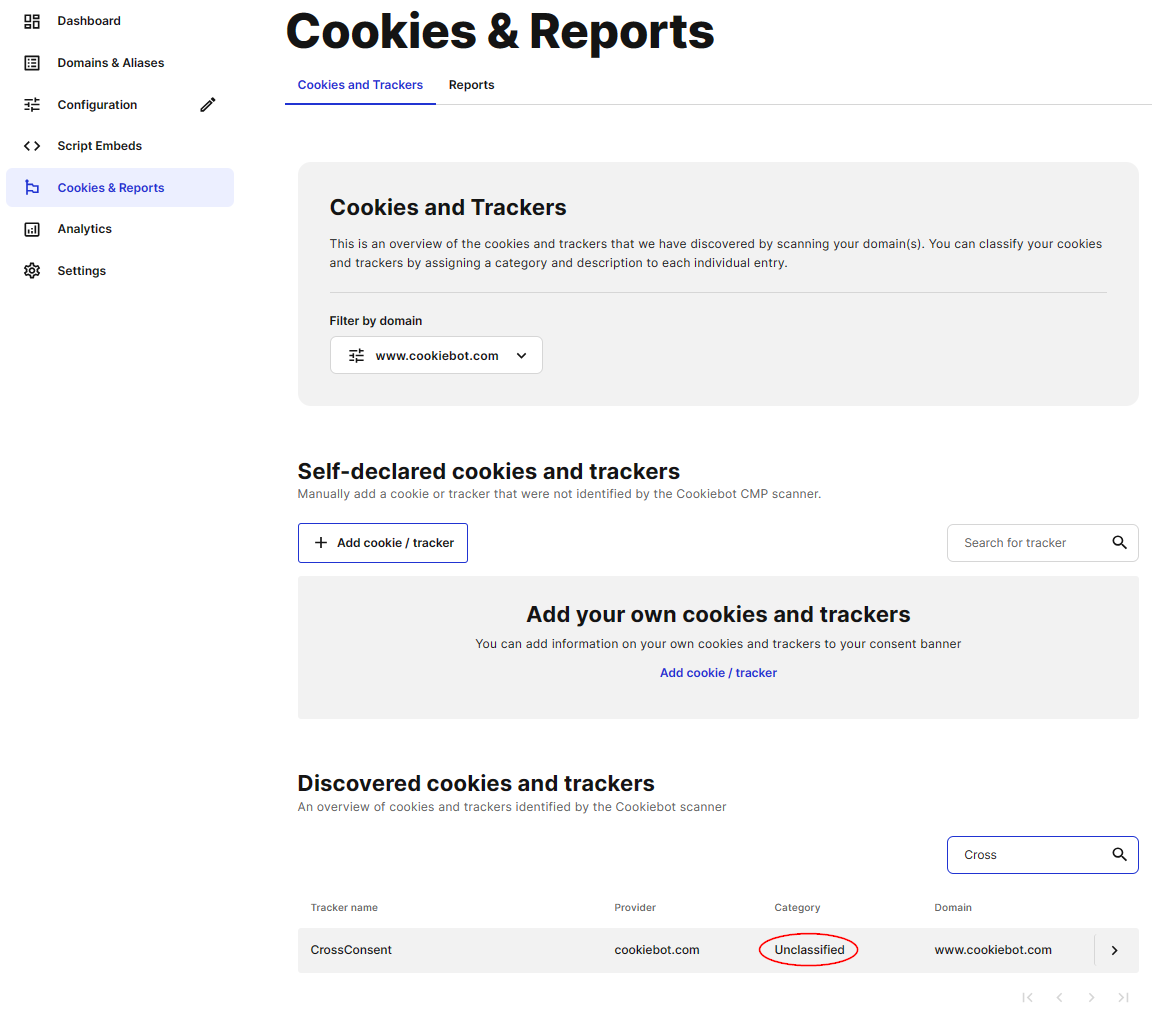Screen dimensions: 1159x1010
Task: Go to last page pagination icon
Action: point(1124,997)
